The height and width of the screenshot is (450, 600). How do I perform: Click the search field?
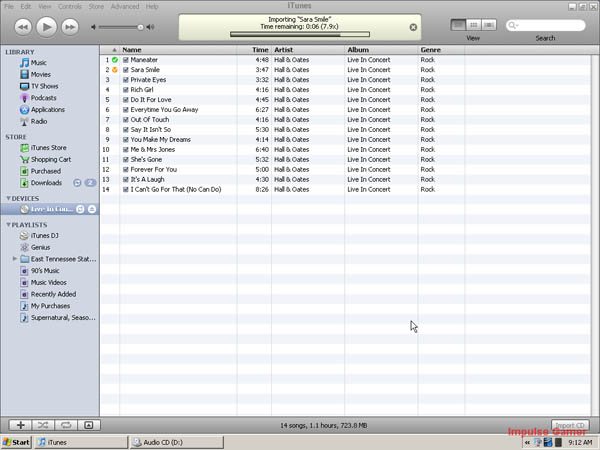546,25
